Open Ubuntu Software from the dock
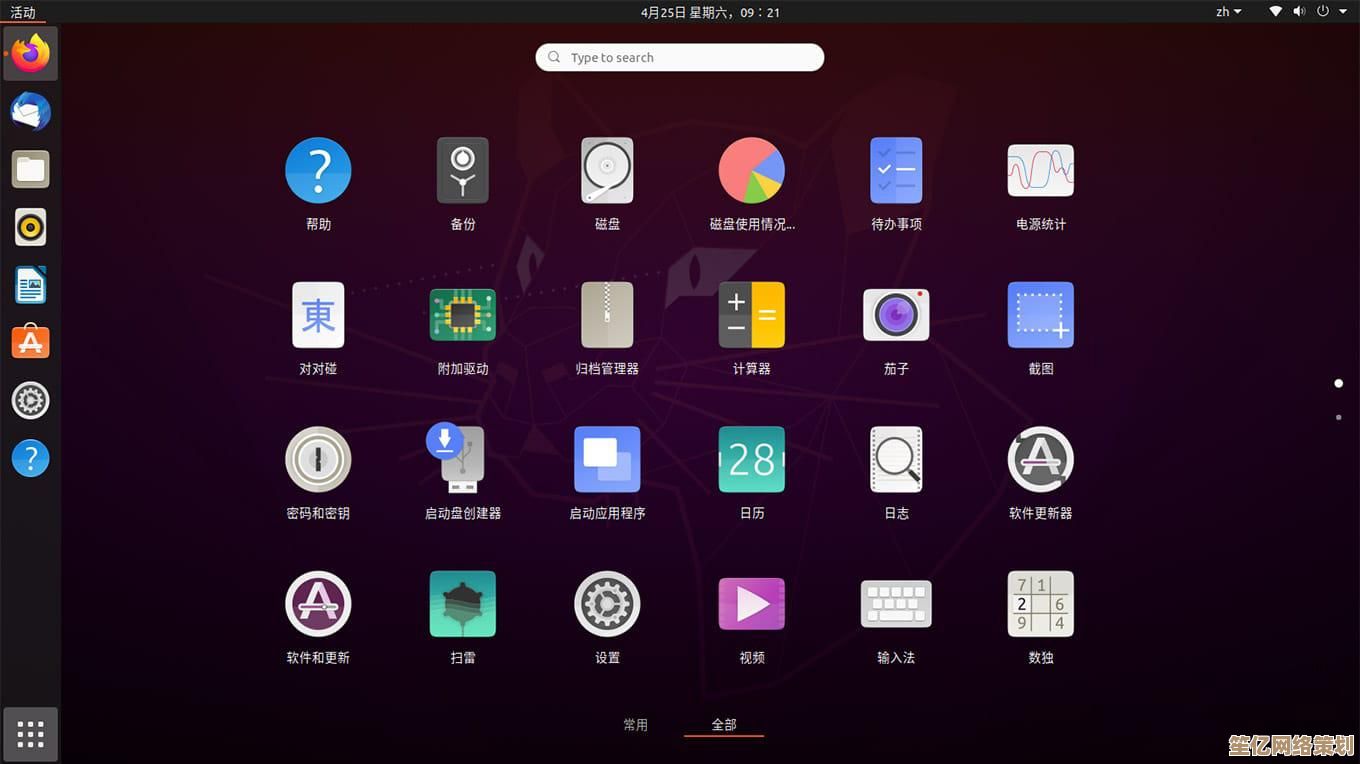Image resolution: width=1360 pixels, height=764 pixels. pos(31,343)
